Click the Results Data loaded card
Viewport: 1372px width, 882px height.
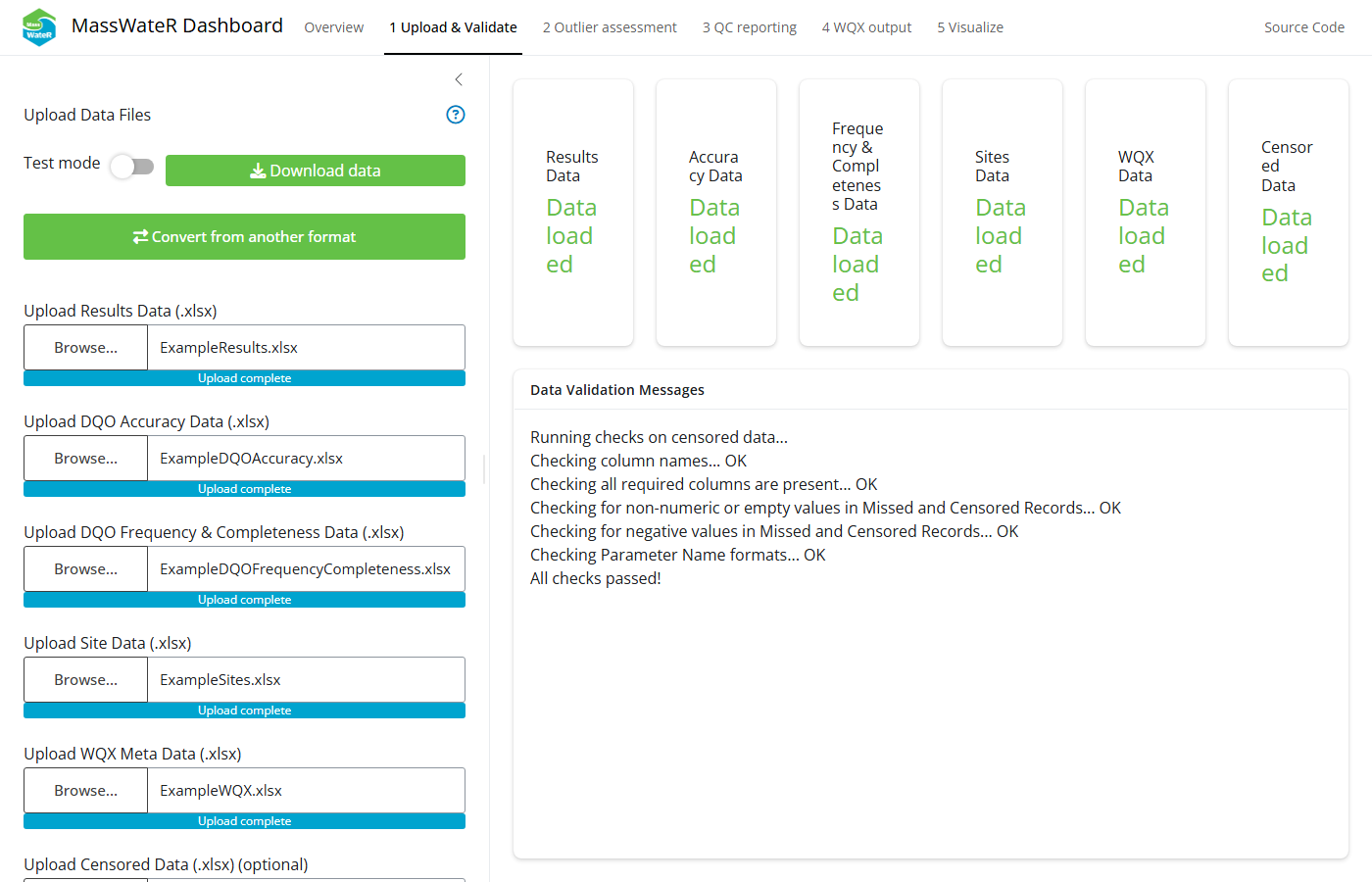tap(573, 213)
